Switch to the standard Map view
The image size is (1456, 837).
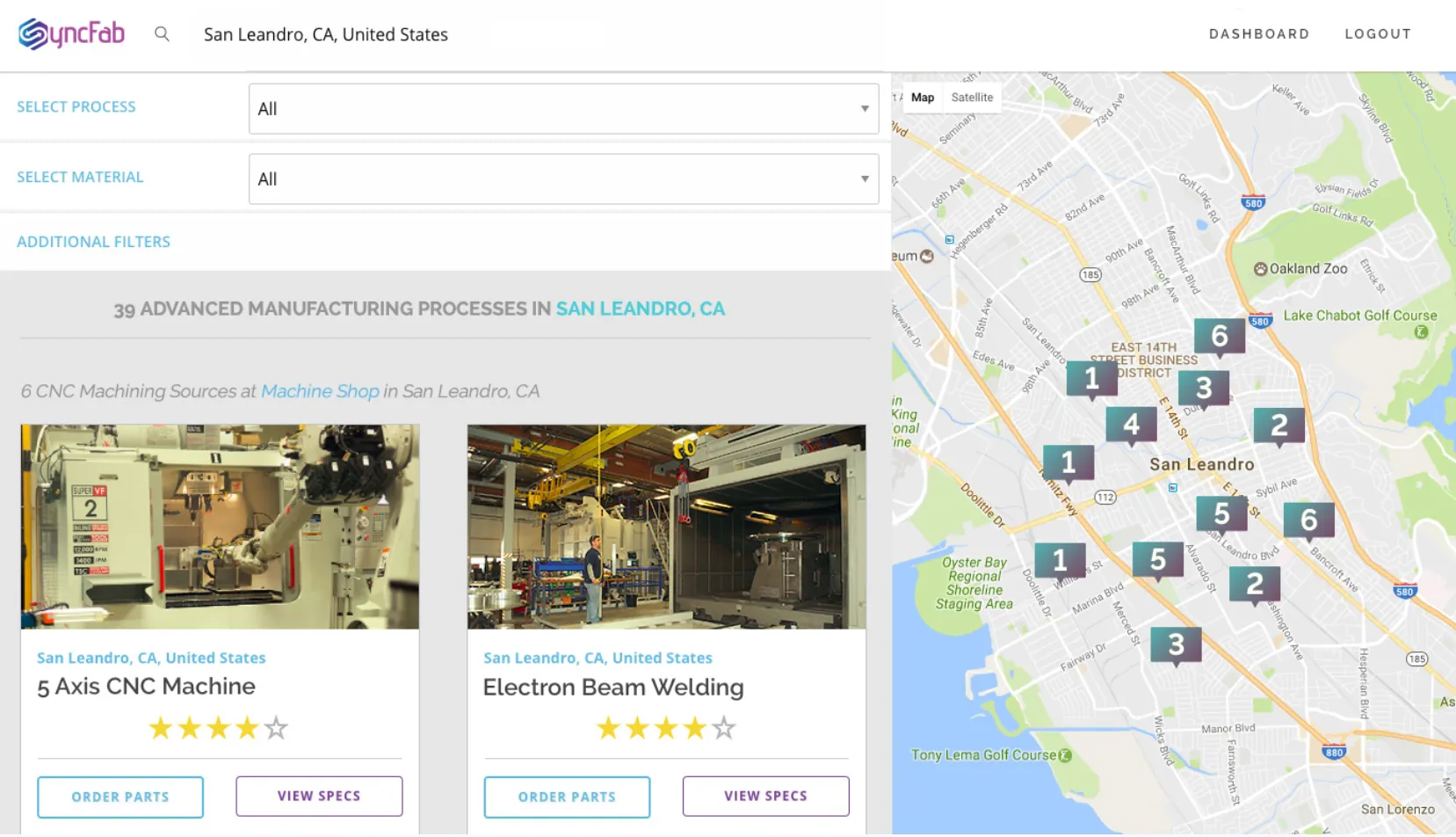(x=922, y=98)
